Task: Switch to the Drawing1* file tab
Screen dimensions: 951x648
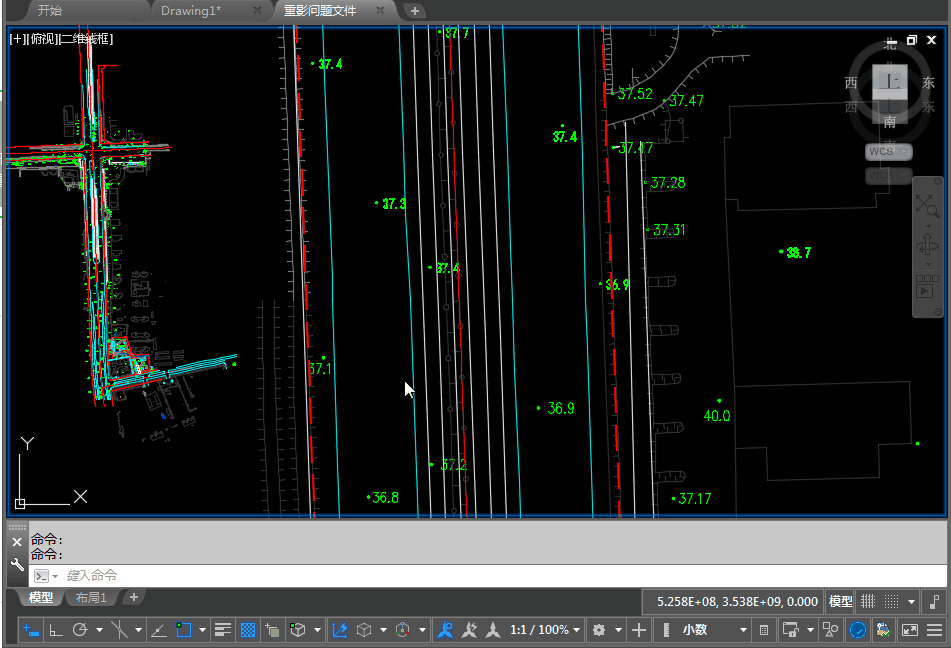Action: point(191,11)
